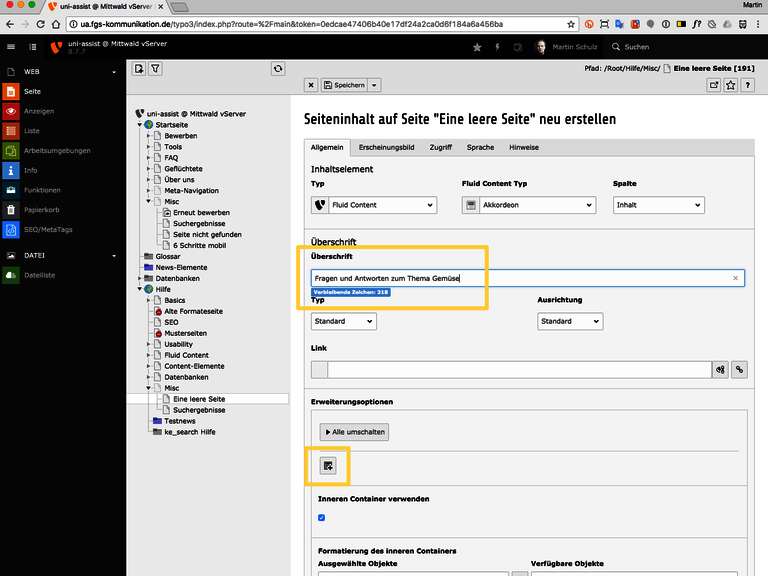Viewport: 768px width, 576px height.
Task: Collapse the Hilfe tree node
Action: tap(140, 289)
